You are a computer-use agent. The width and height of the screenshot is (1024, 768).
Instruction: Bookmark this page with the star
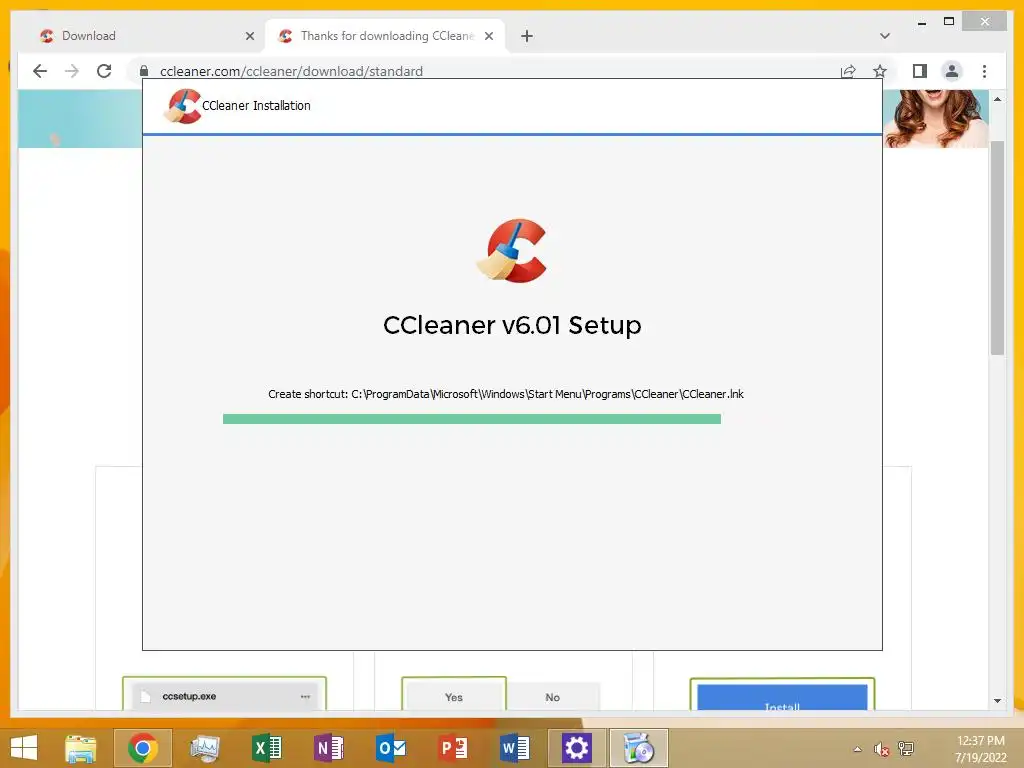tap(880, 71)
